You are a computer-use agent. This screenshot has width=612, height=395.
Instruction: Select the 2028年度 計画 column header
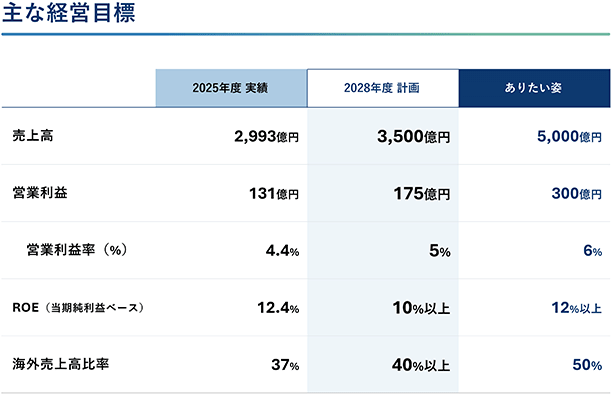click(382, 88)
